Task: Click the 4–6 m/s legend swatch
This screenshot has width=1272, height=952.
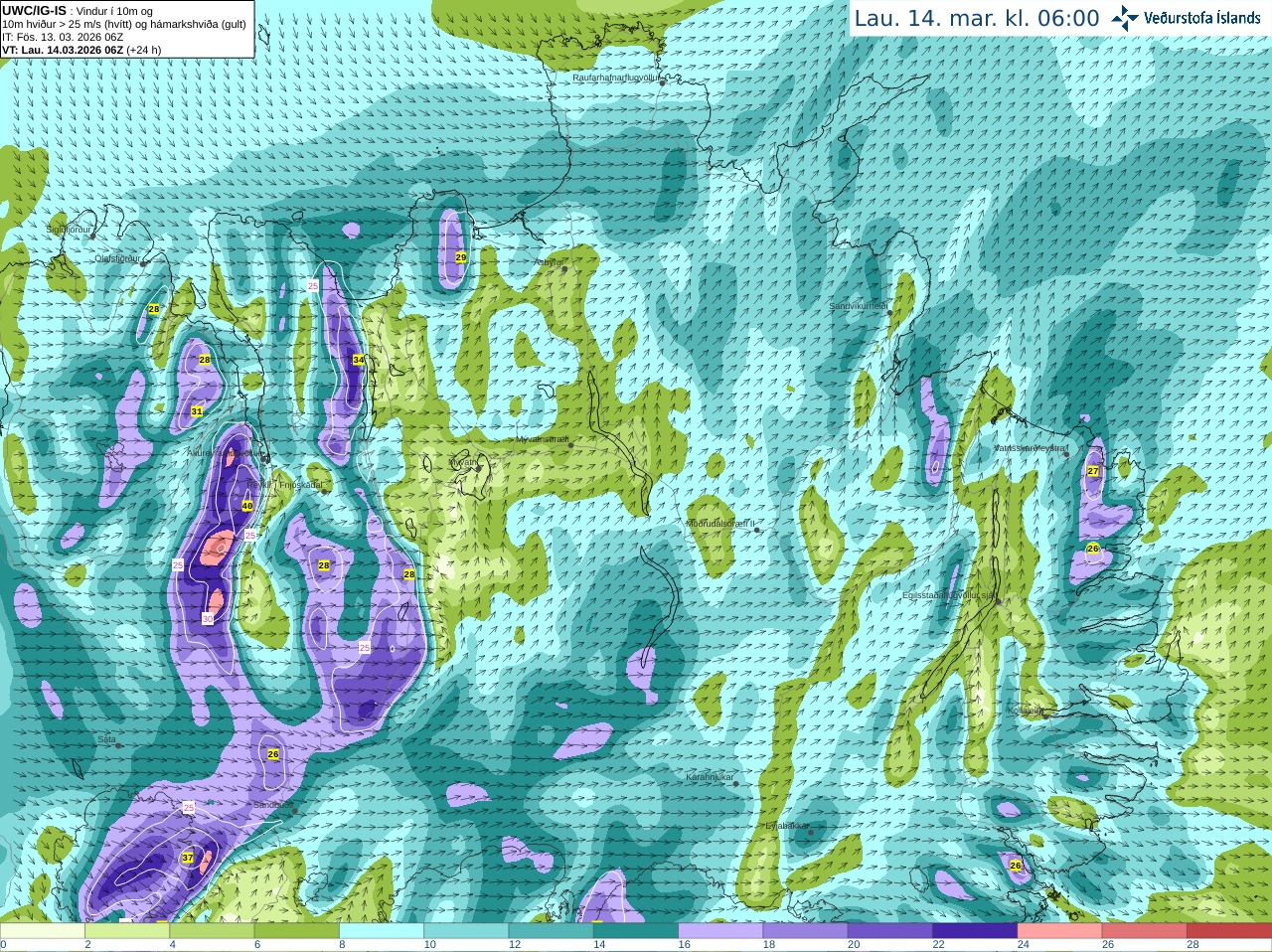Action: click(x=212, y=930)
